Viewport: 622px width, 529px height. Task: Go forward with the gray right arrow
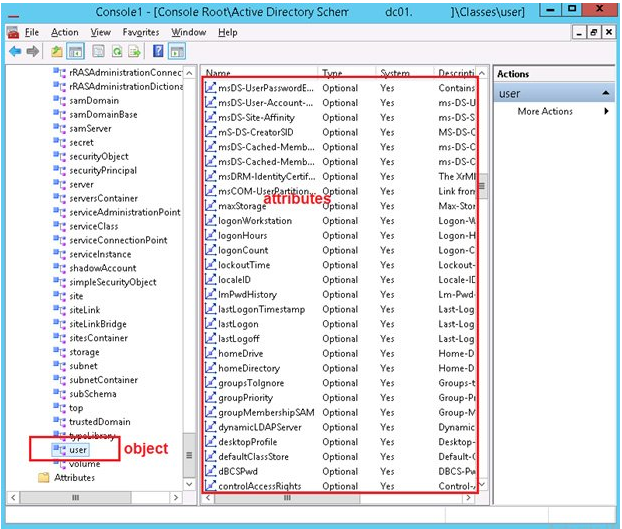pos(33,51)
